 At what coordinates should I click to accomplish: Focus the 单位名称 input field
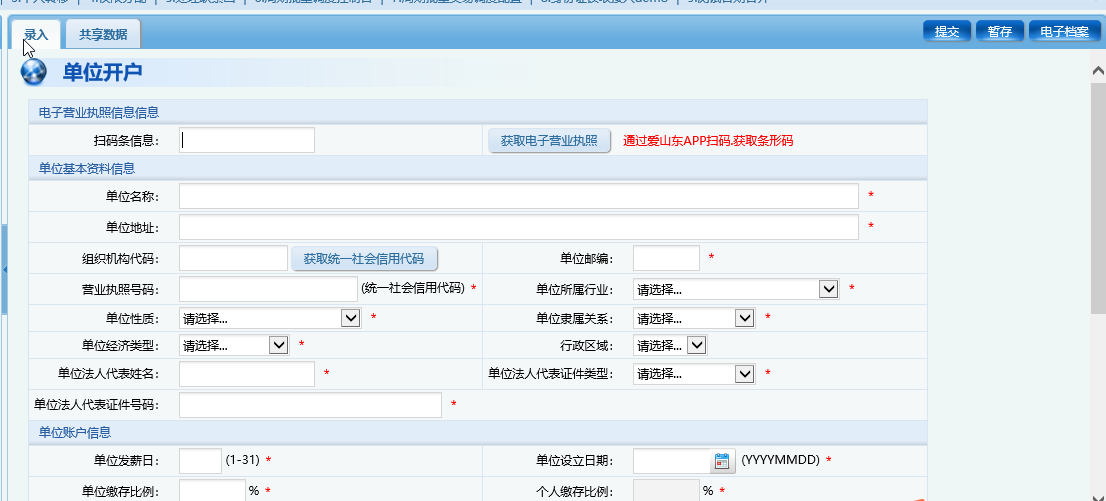(518, 196)
